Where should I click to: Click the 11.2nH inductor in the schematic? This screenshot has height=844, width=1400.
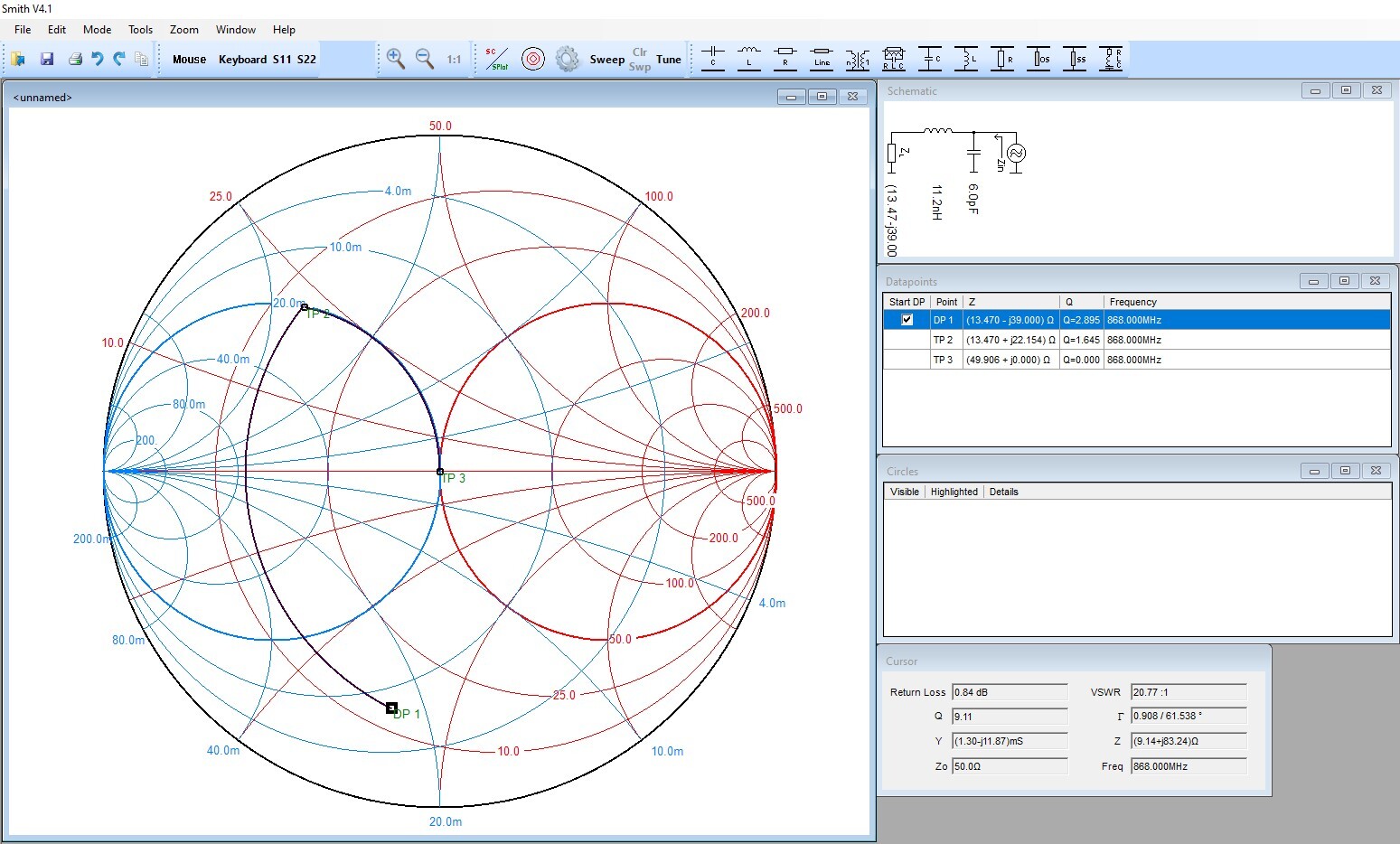click(x=937, y=132)
